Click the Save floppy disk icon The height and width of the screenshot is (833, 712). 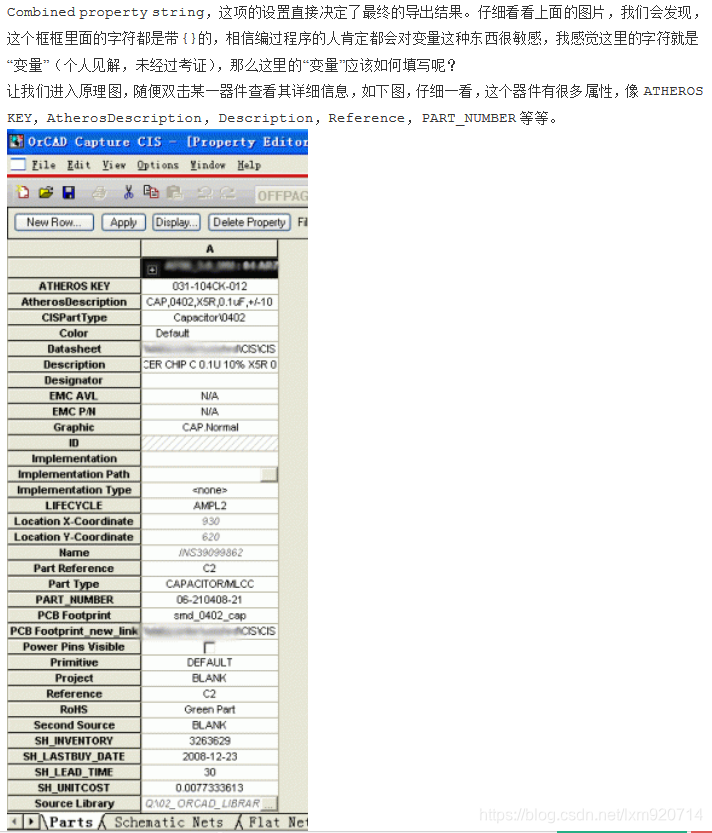pos(69,192)
